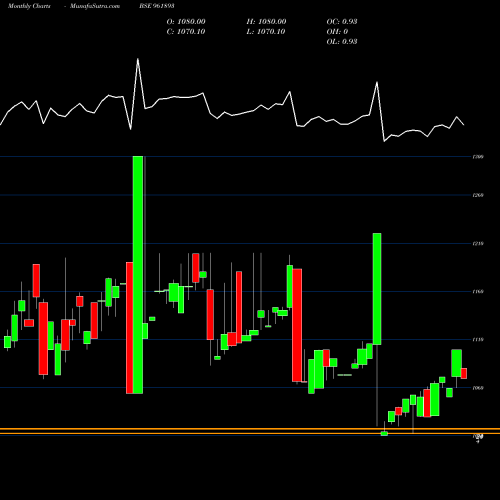The height and width of the screenshot is (500, 500).
Task: Click the high price H: 1080.00
Action: [266, 22]
